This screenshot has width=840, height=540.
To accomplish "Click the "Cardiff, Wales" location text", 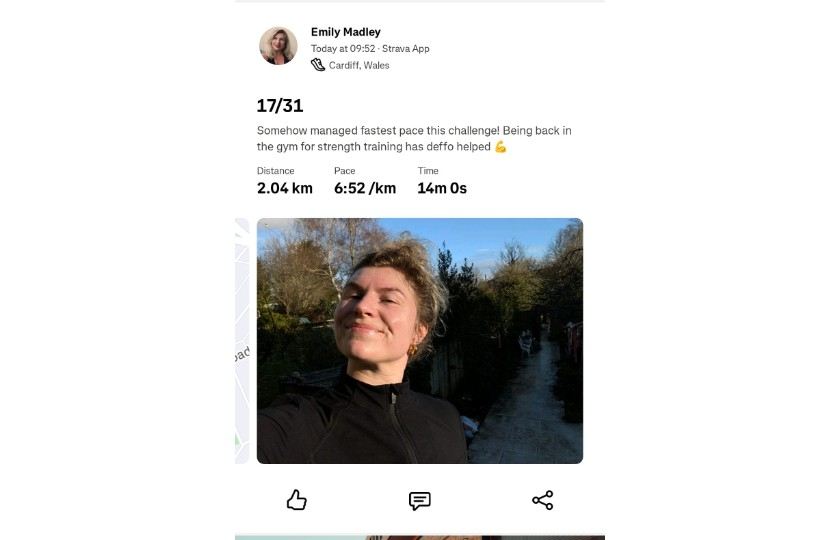I will click(359, 65).
